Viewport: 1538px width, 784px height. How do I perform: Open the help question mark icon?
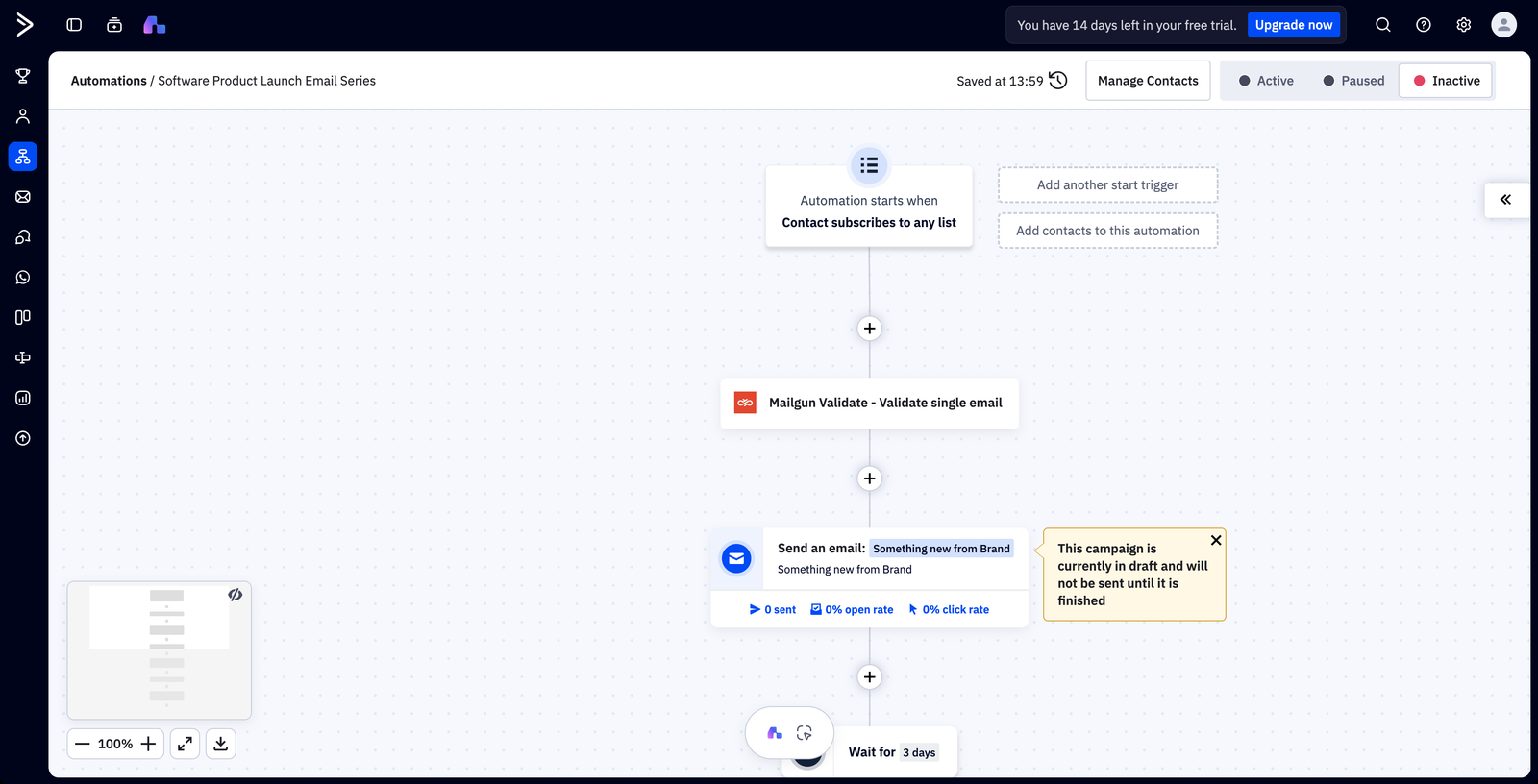[1424, 25]
